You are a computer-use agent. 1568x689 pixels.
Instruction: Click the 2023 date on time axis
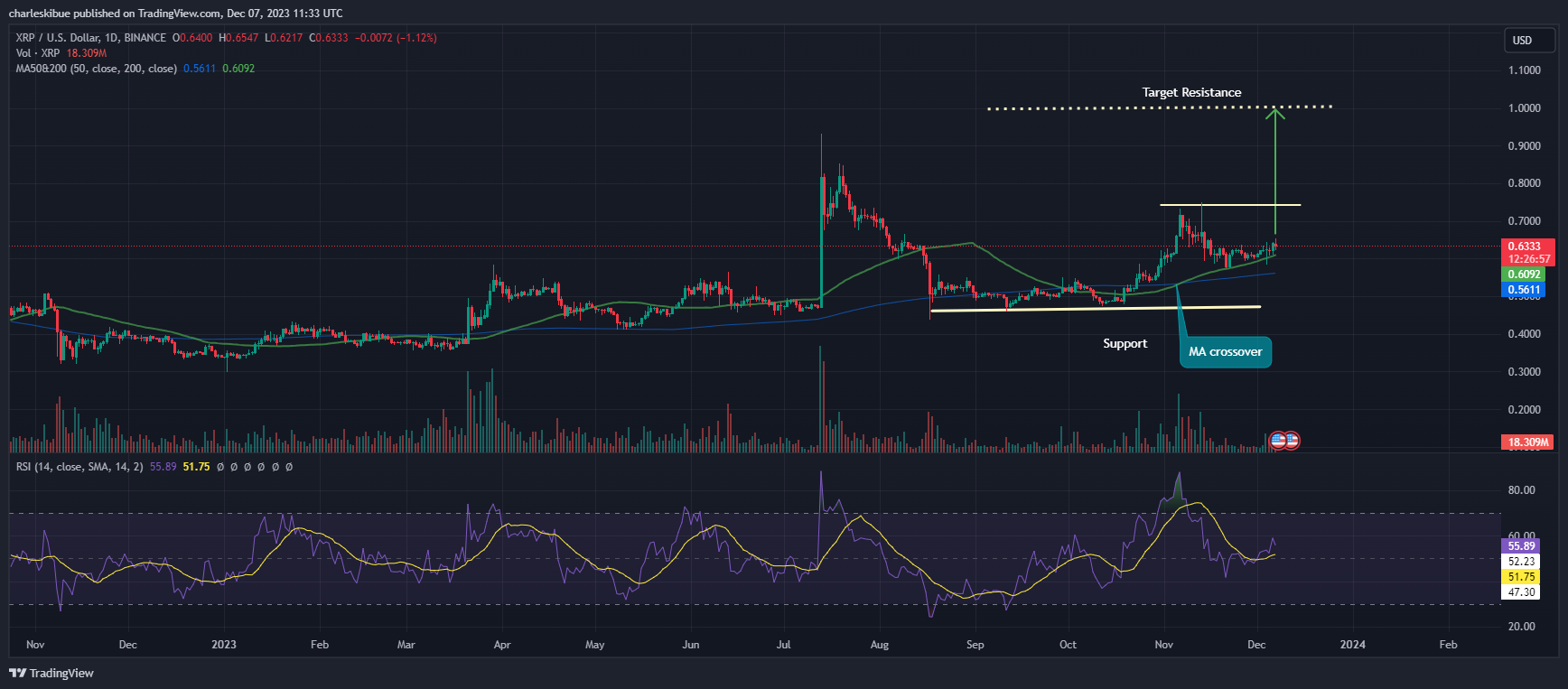tap(224, 645)
